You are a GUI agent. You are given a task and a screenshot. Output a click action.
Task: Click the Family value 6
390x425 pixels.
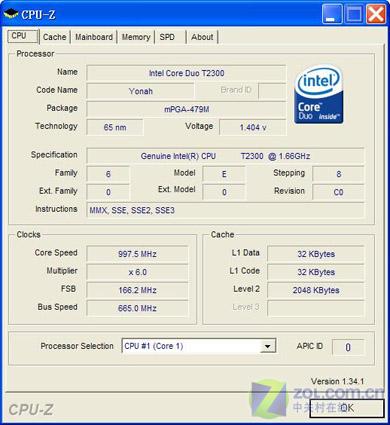pos(108,174)
